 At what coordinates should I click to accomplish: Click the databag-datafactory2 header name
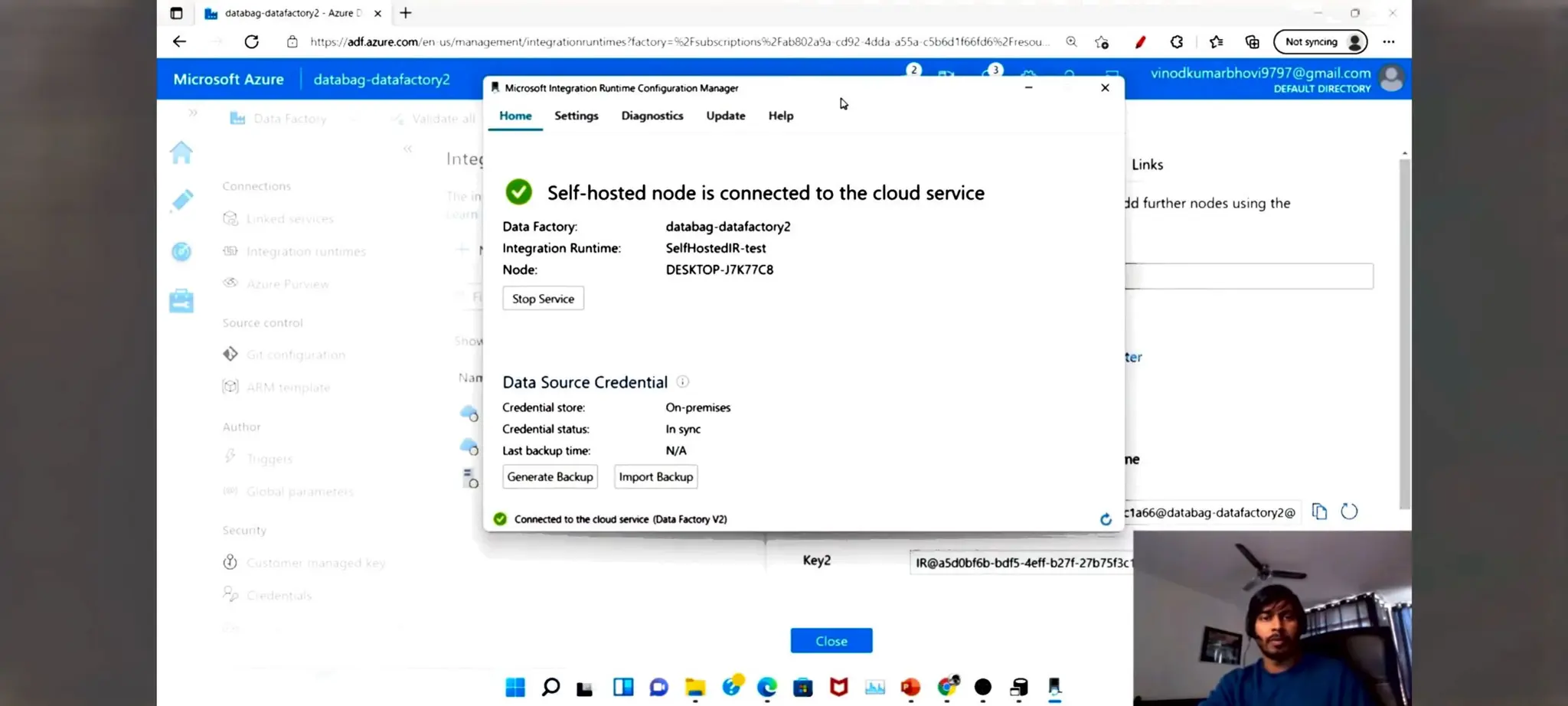point(381,80)
